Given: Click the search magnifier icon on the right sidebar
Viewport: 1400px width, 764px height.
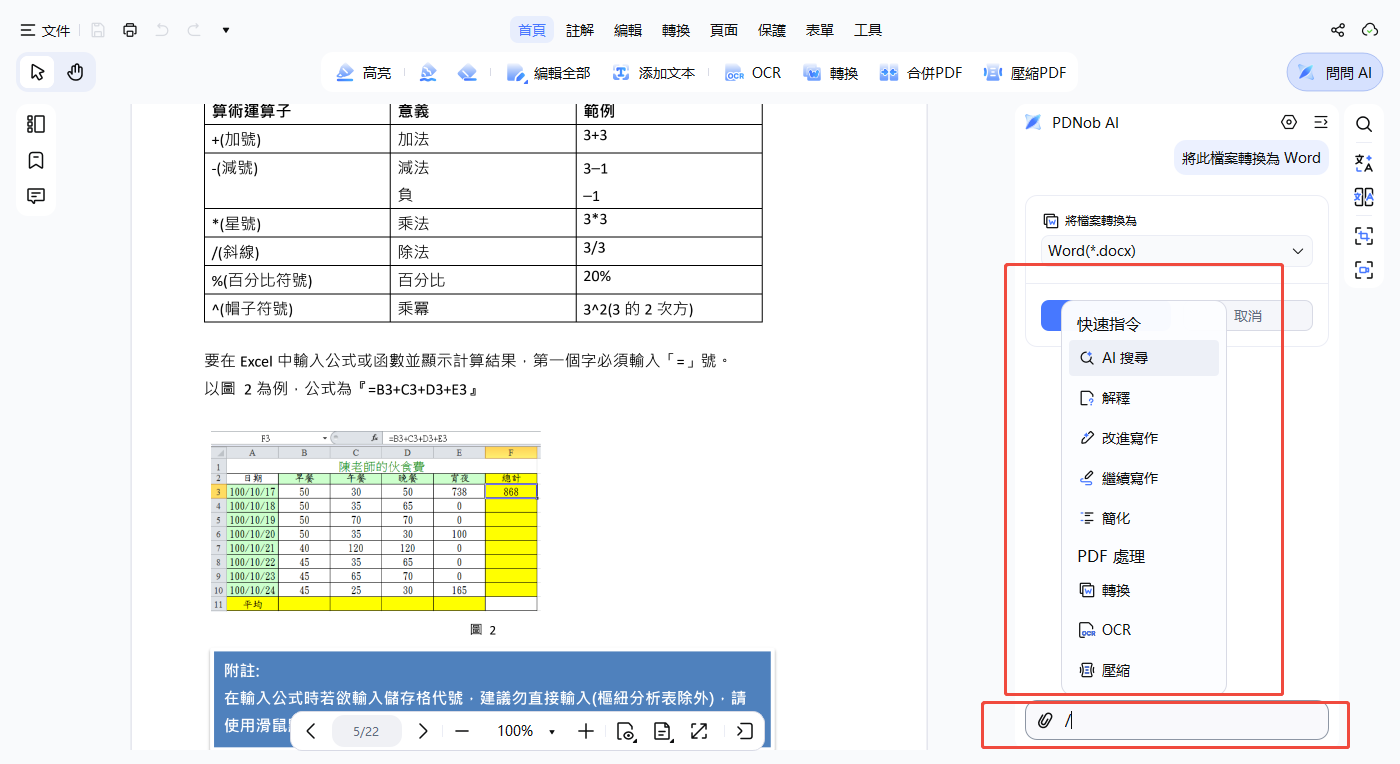Looking at the screenshot, I should click(x=1364, y=124).
